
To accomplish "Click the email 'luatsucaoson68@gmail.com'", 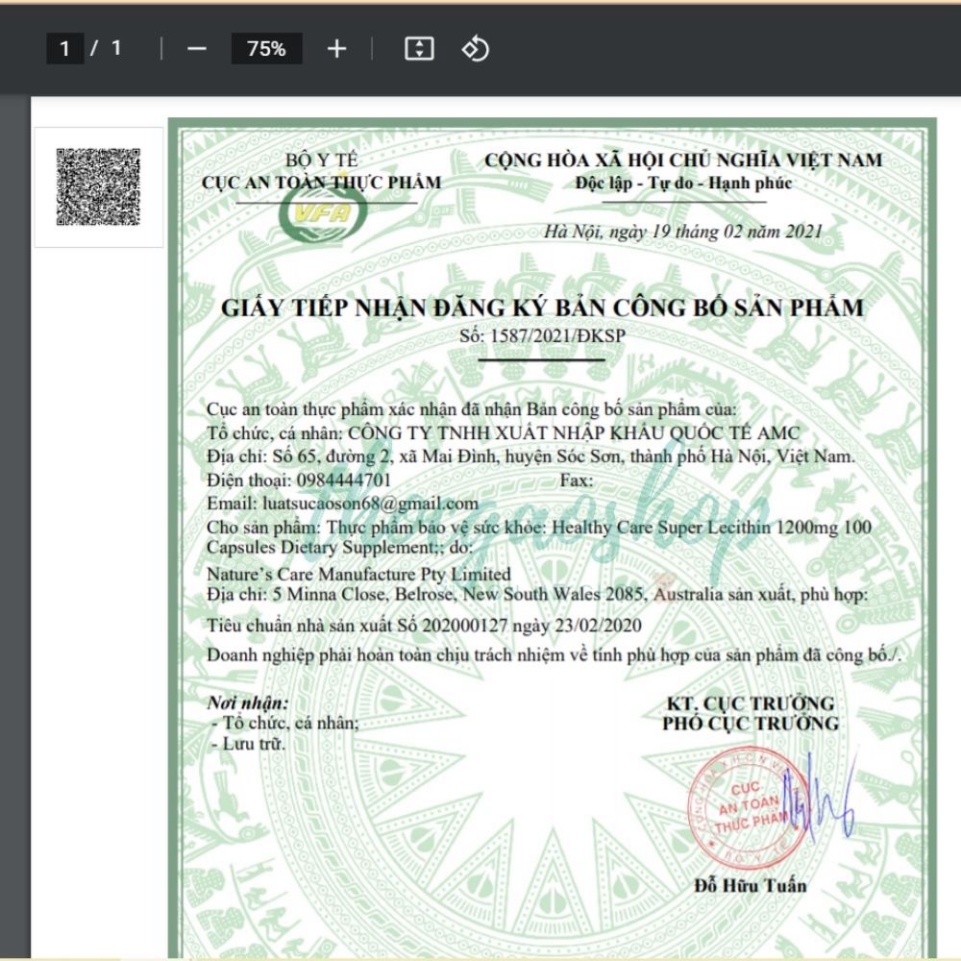I will click(x=370, y=504).
